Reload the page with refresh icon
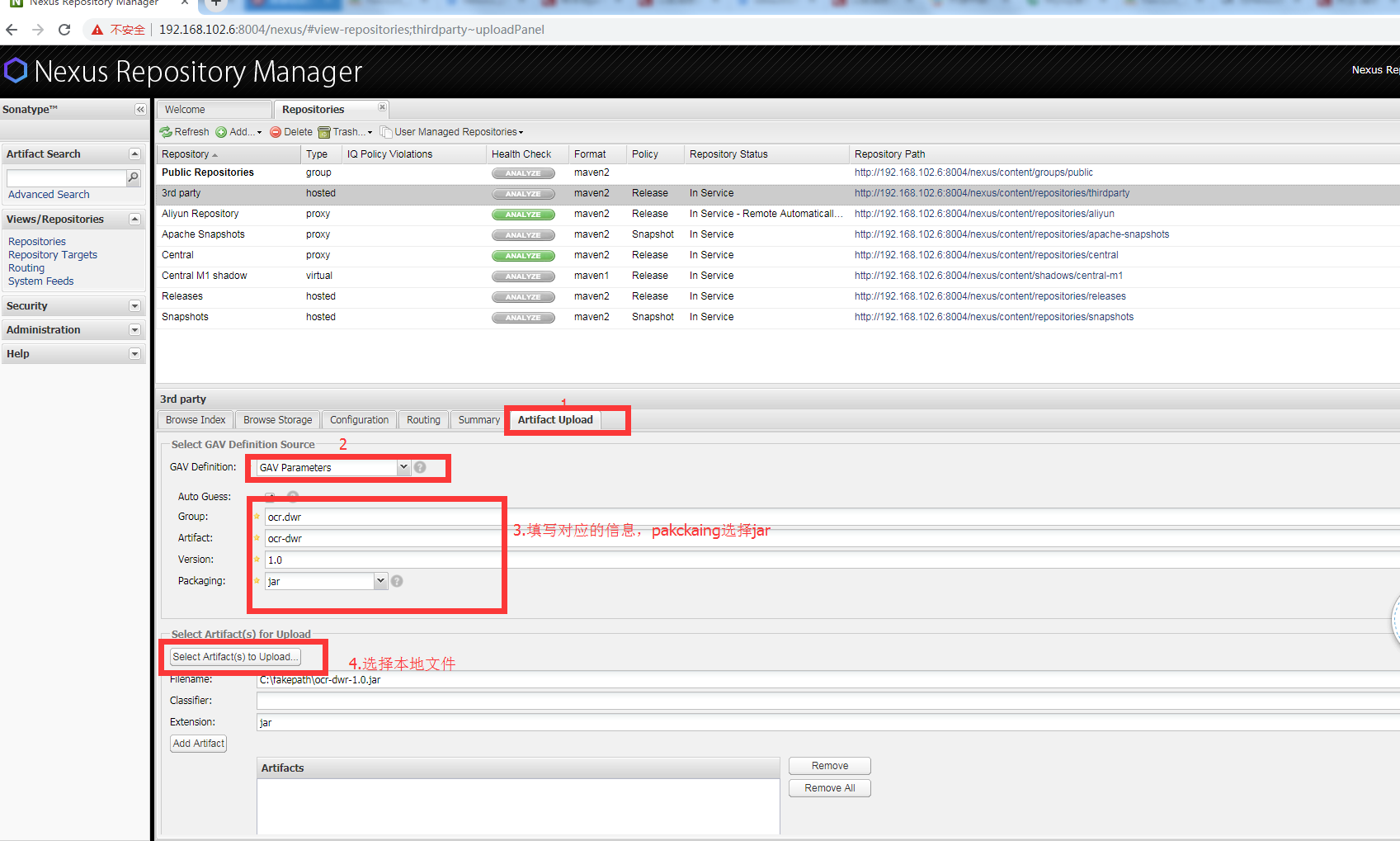The height and width of the screenshot is (841, 1400). [x=64, y=30]
